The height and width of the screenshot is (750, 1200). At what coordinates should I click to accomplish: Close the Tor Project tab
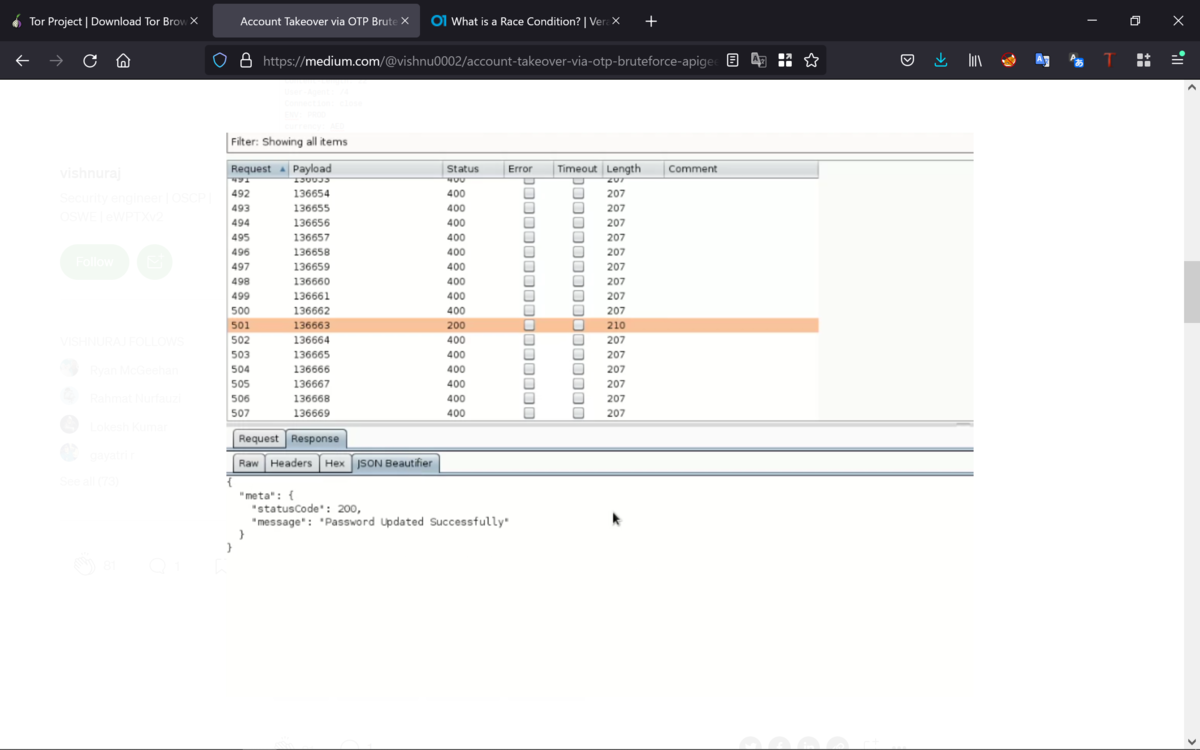pos(194,21)
